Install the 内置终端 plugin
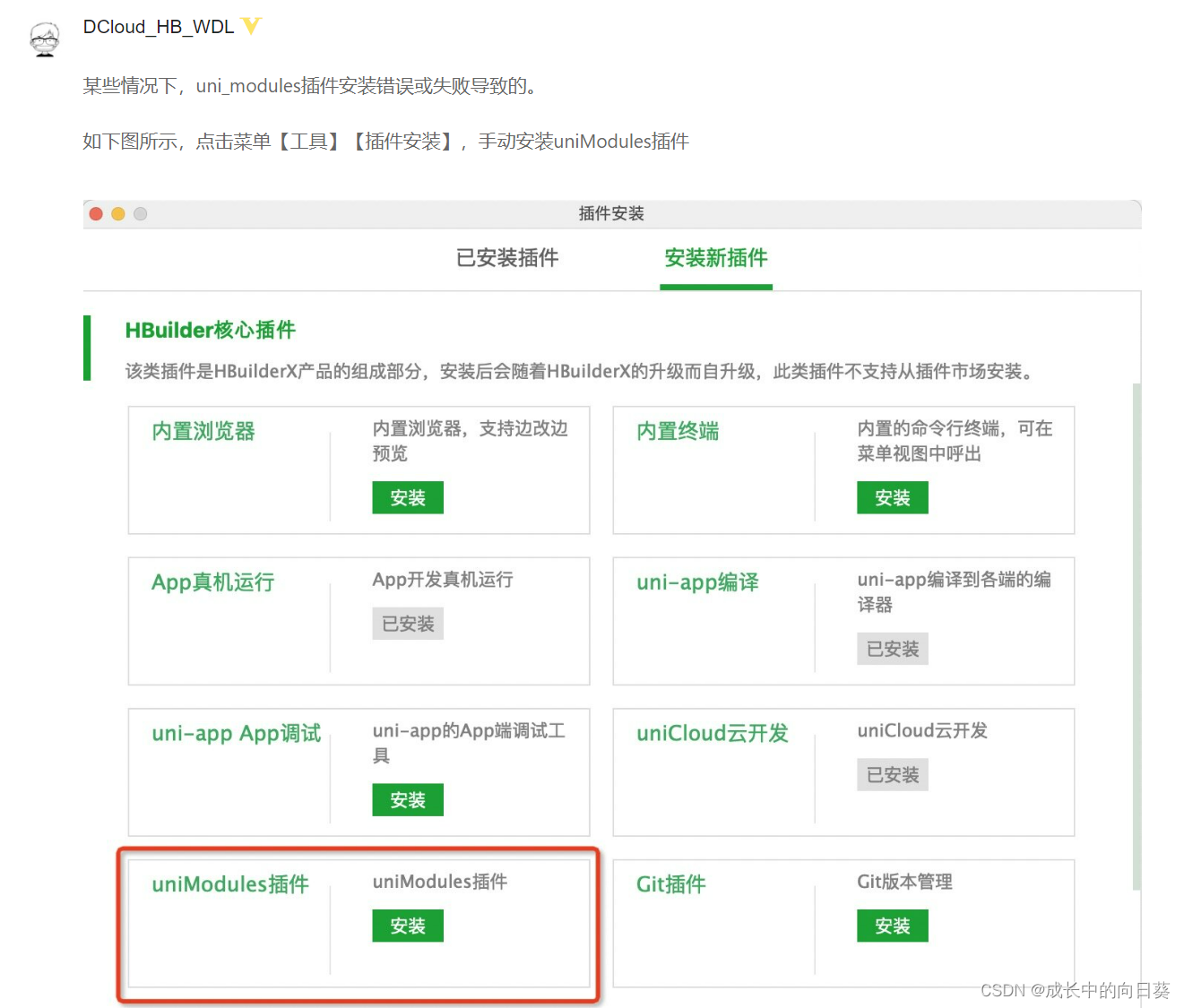This screenshot has height=1008, width=1184. tap(893, 497)
